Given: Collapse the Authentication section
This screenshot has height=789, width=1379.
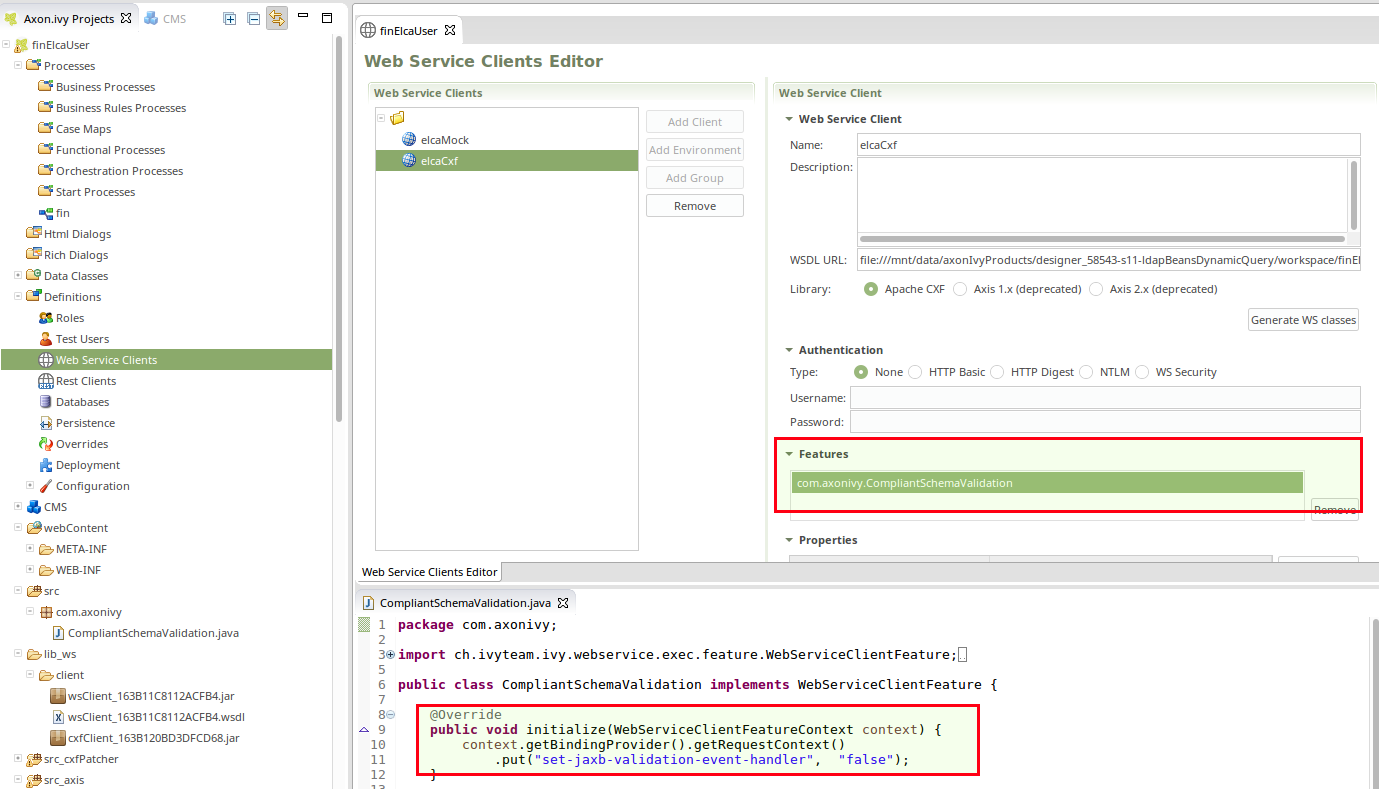Looking at the screenshot, I should click(x=789, y=350).
